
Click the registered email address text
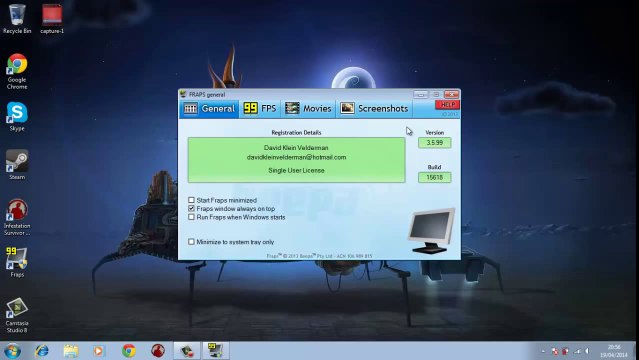296,157
